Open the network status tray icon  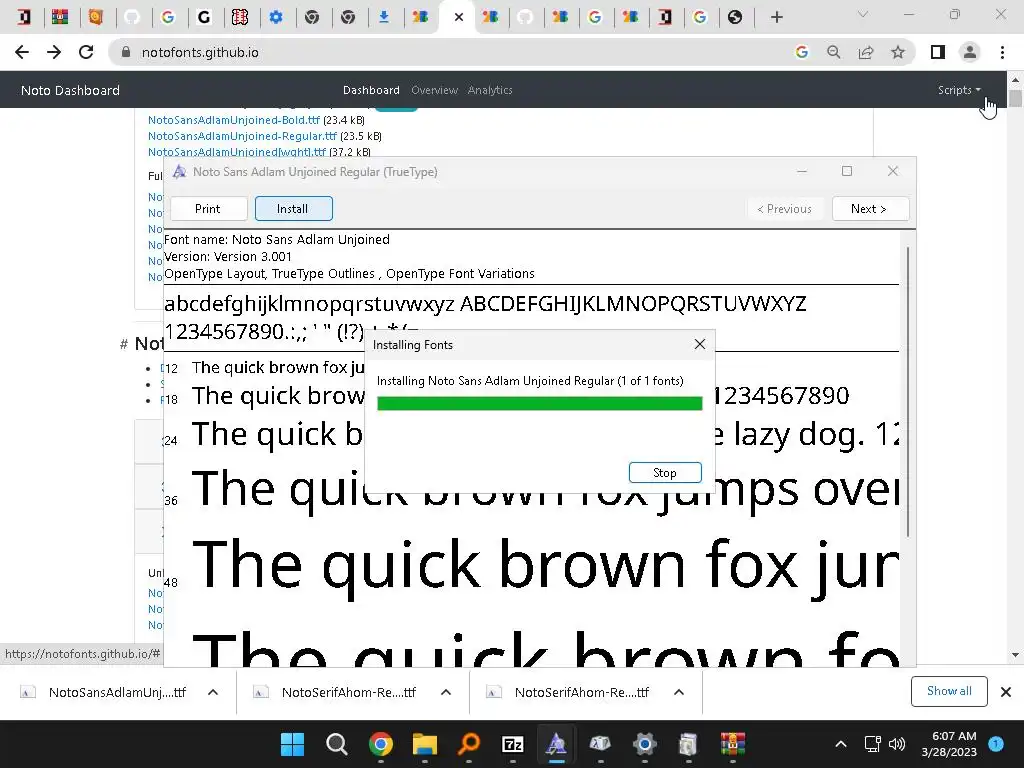[872, 744]
